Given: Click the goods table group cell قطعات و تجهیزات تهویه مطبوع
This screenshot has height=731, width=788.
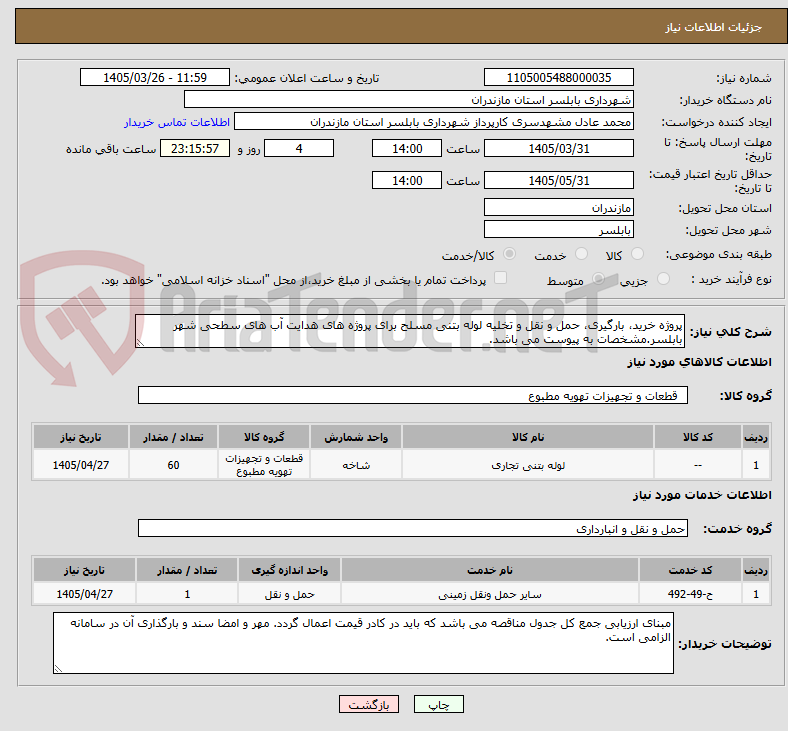Looking at the screenshot, I should pos(264,465).
